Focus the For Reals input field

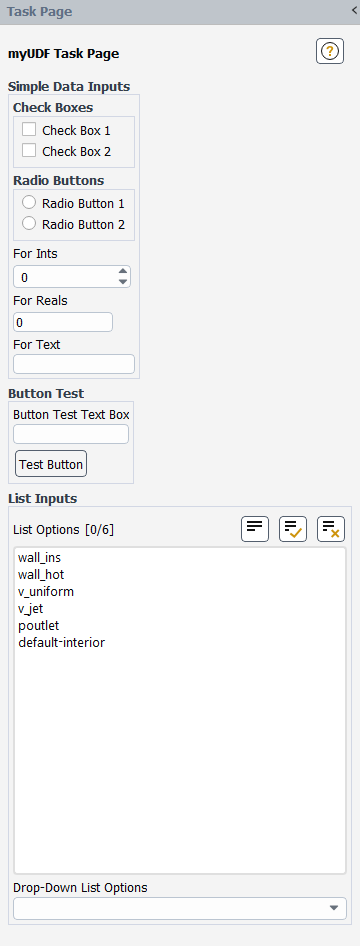[63, 322]
